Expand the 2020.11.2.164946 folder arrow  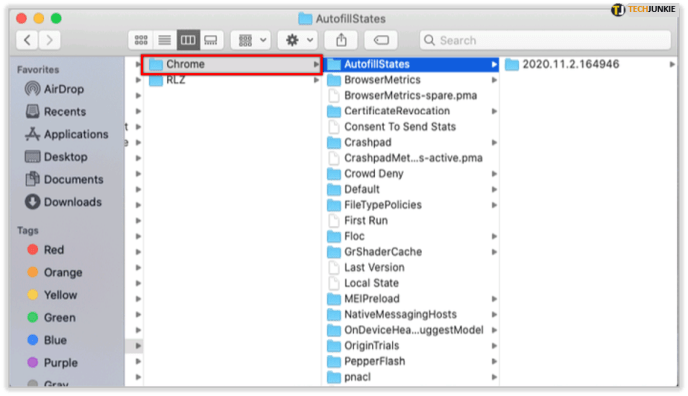point(672,64)
